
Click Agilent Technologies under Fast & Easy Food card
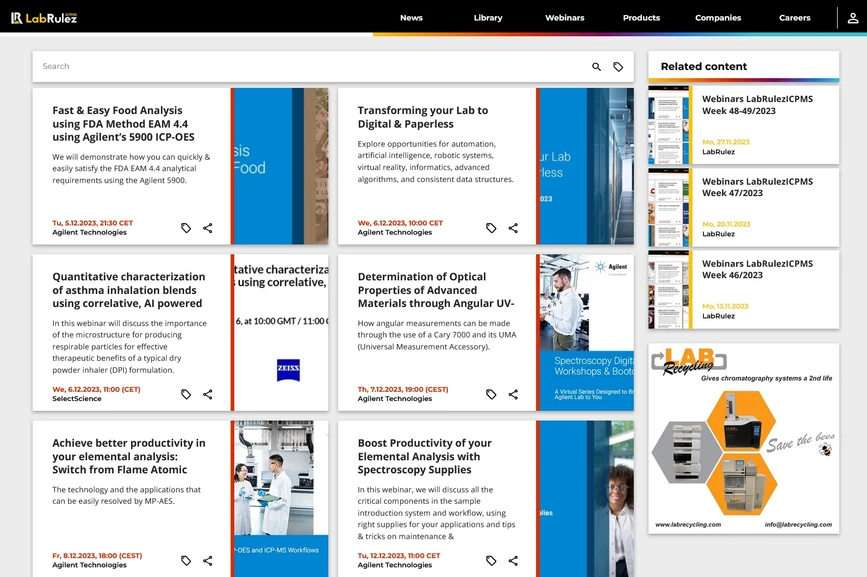click(90, 233)
